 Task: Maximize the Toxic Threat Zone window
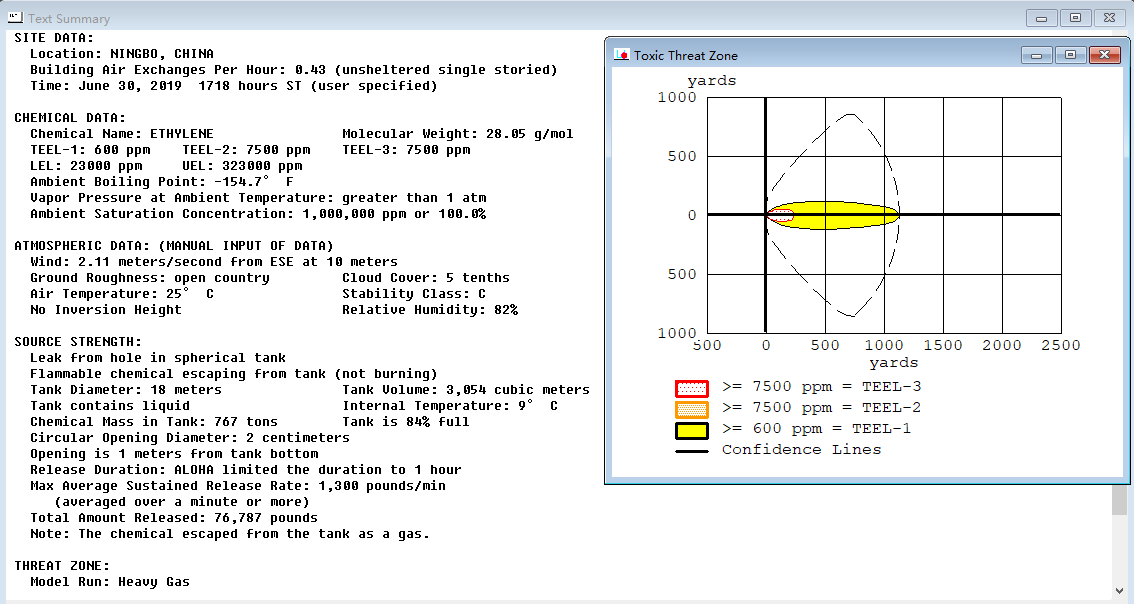point(1070,55)
